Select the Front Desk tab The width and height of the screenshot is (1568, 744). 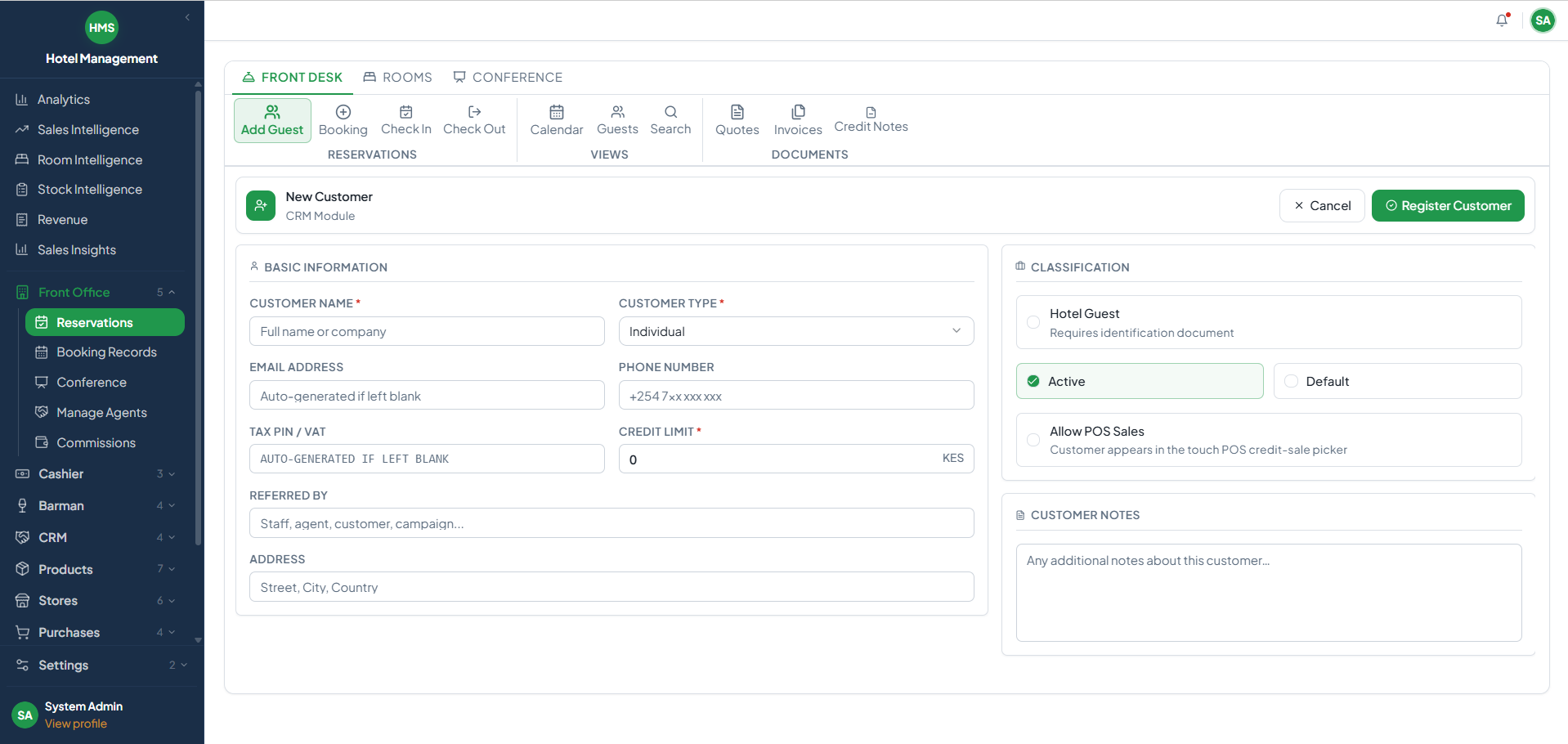[x=292, y=78]
